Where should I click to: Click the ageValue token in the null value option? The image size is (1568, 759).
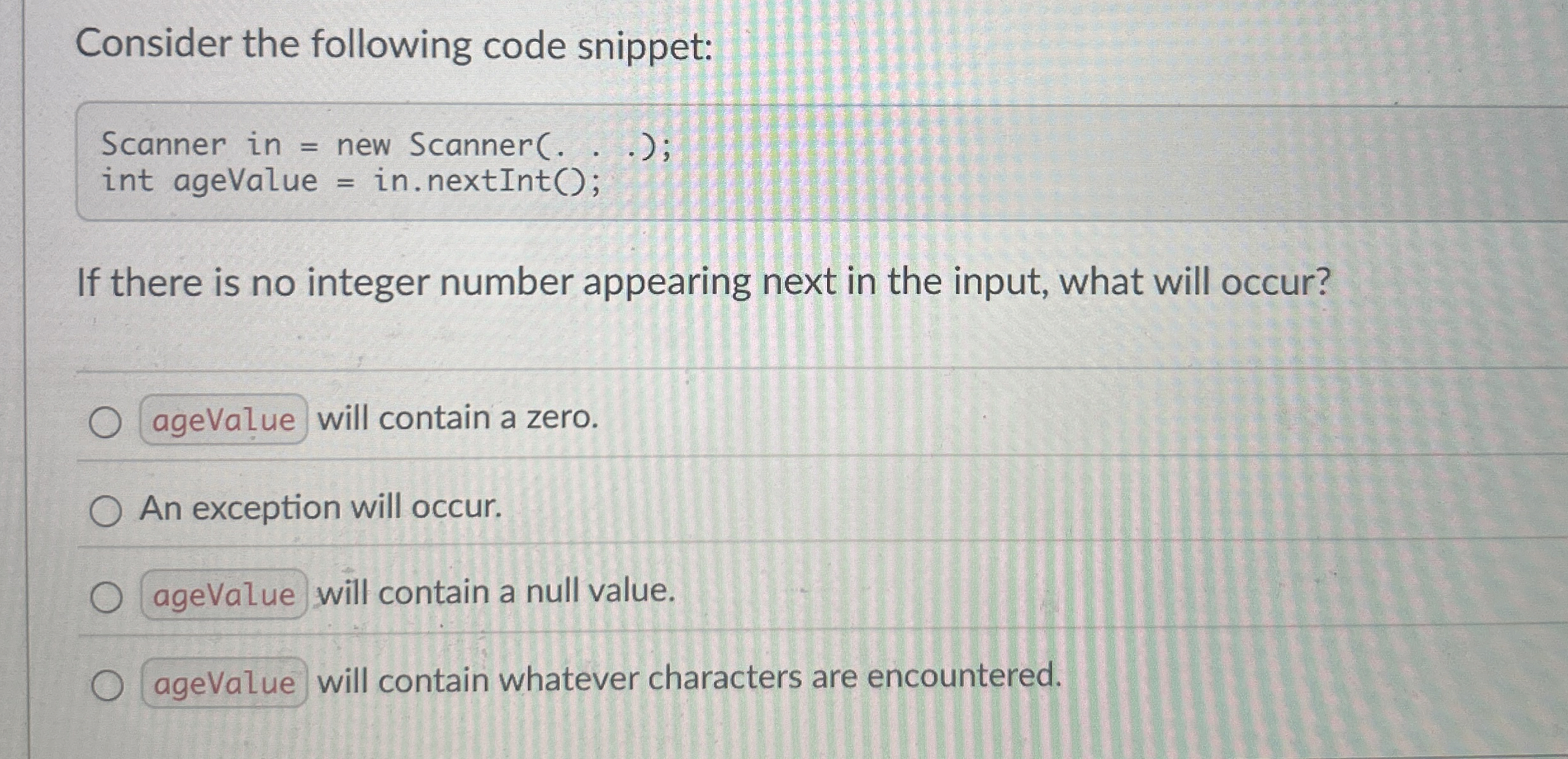[223, 596]
